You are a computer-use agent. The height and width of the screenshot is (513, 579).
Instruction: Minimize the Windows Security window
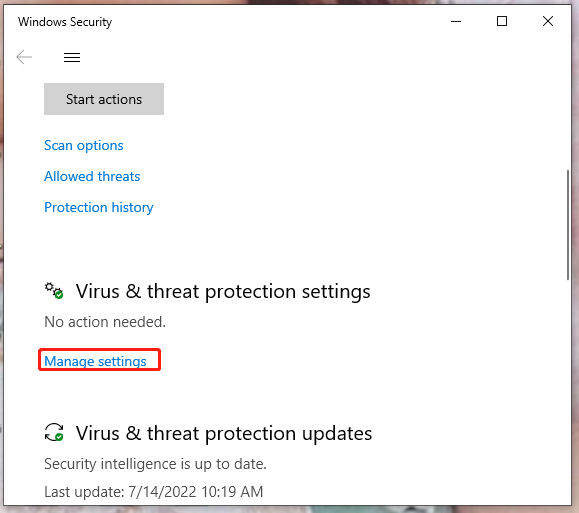click(x=456, y=21)
